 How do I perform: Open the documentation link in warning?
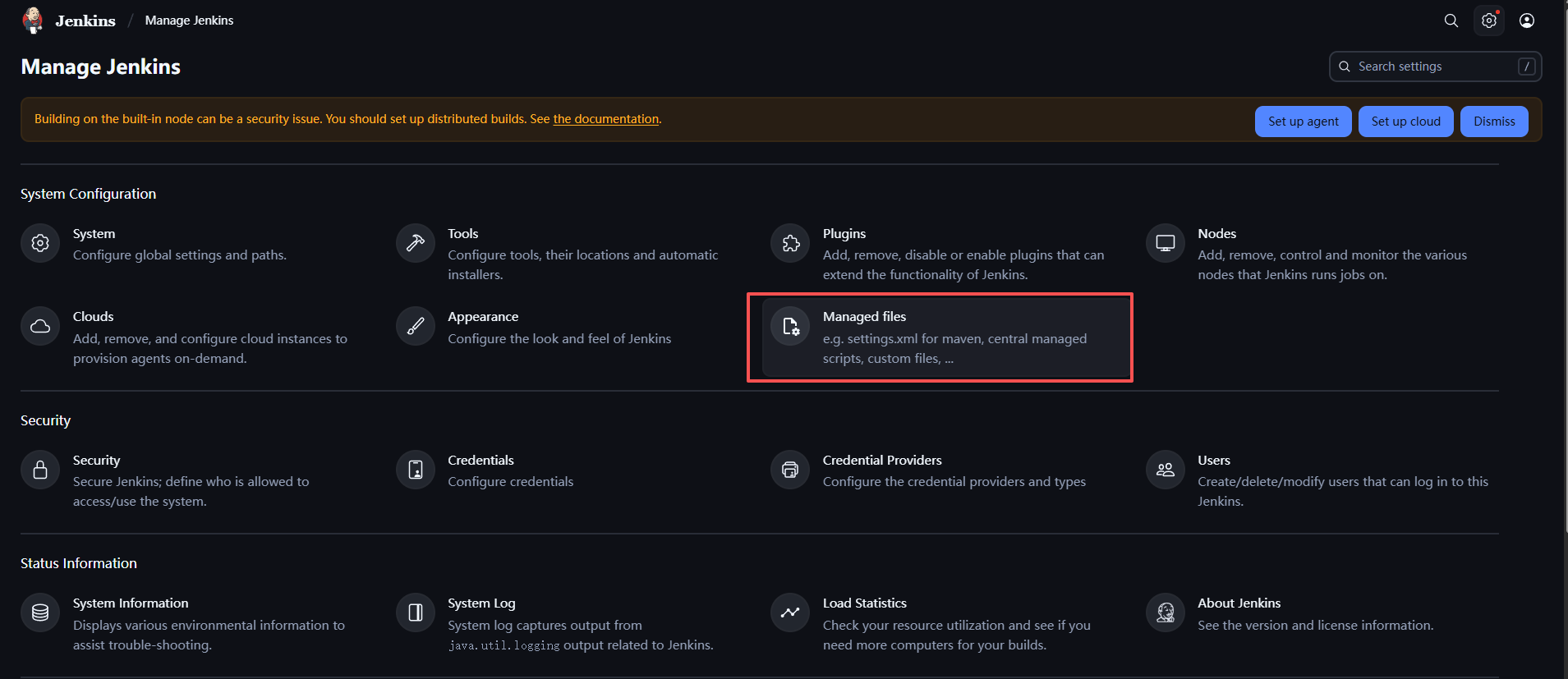(606, 119)
